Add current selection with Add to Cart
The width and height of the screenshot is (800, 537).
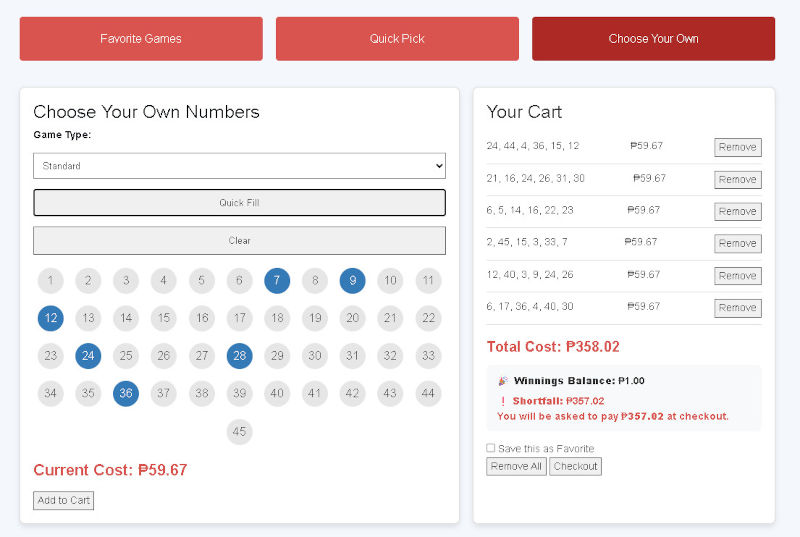[64, 500]
